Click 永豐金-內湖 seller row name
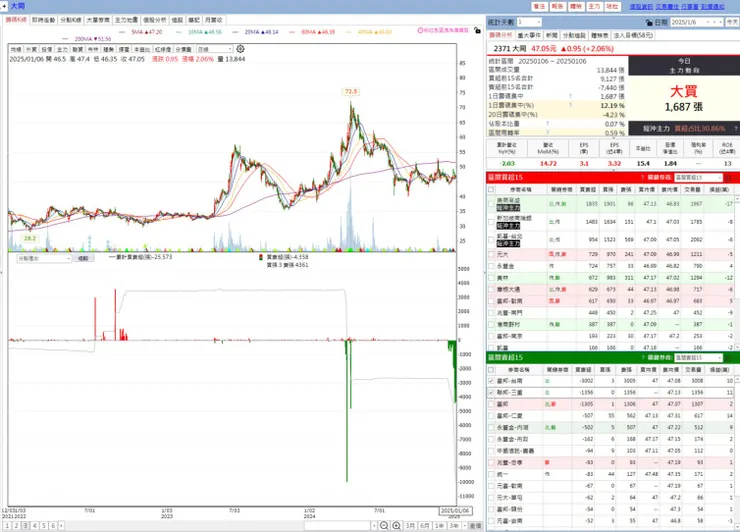The width and height of the screenshot is (740, 532). coord(513,428)
